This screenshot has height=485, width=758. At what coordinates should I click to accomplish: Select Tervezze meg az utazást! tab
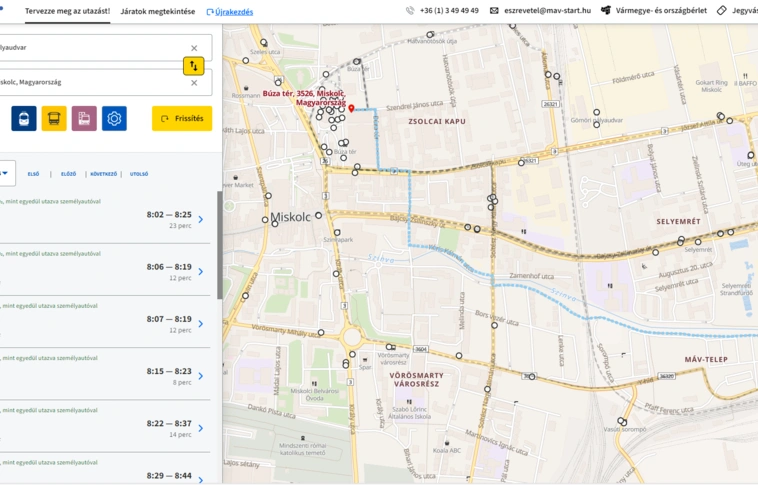(67, 11)
